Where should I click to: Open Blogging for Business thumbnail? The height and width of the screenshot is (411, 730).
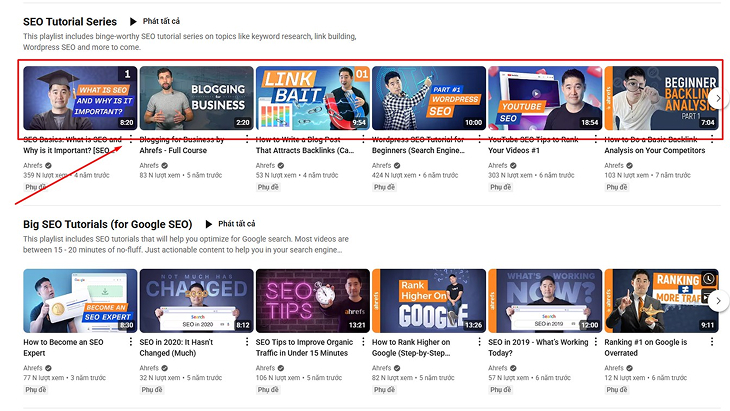[x=196, y=98]
